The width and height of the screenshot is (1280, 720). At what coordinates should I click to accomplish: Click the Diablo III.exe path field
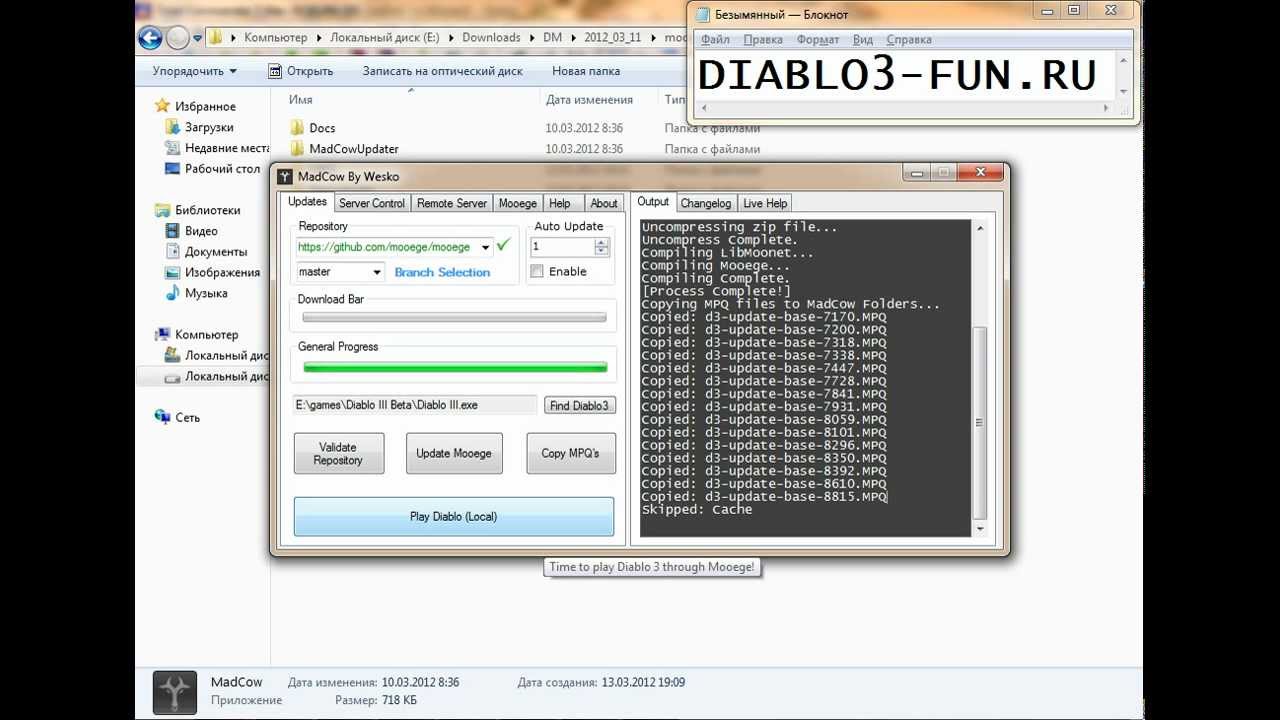coord(415,405)
